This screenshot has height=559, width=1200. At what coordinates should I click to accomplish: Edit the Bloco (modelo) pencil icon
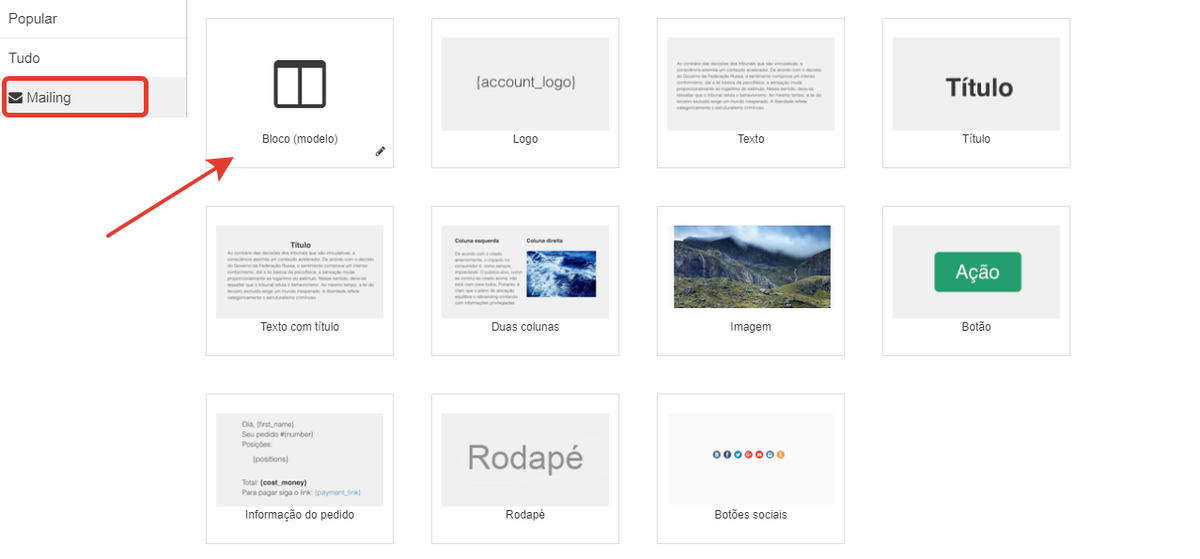coord(380,151)
